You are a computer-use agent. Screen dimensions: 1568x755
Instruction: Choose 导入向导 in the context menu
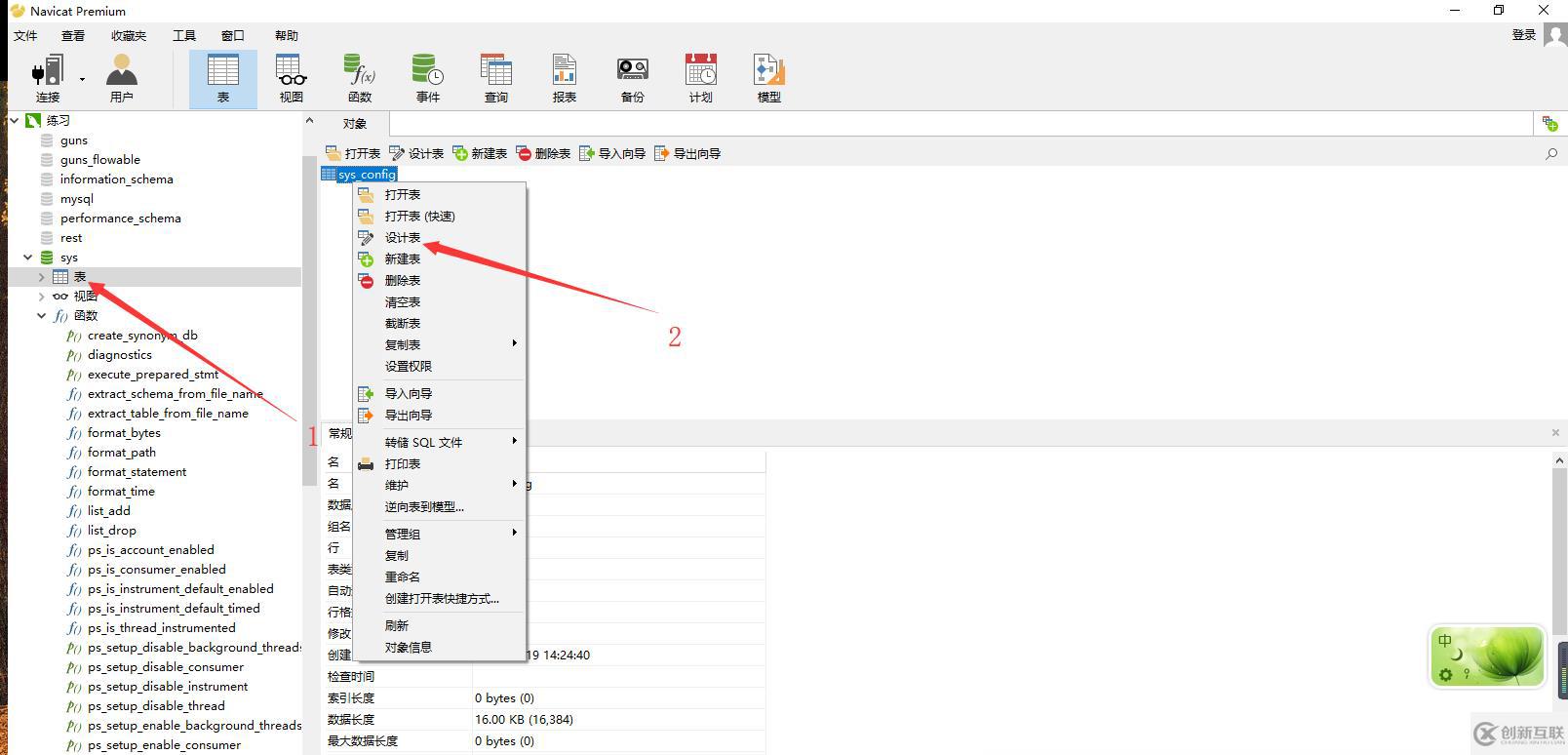pos(439,394)
